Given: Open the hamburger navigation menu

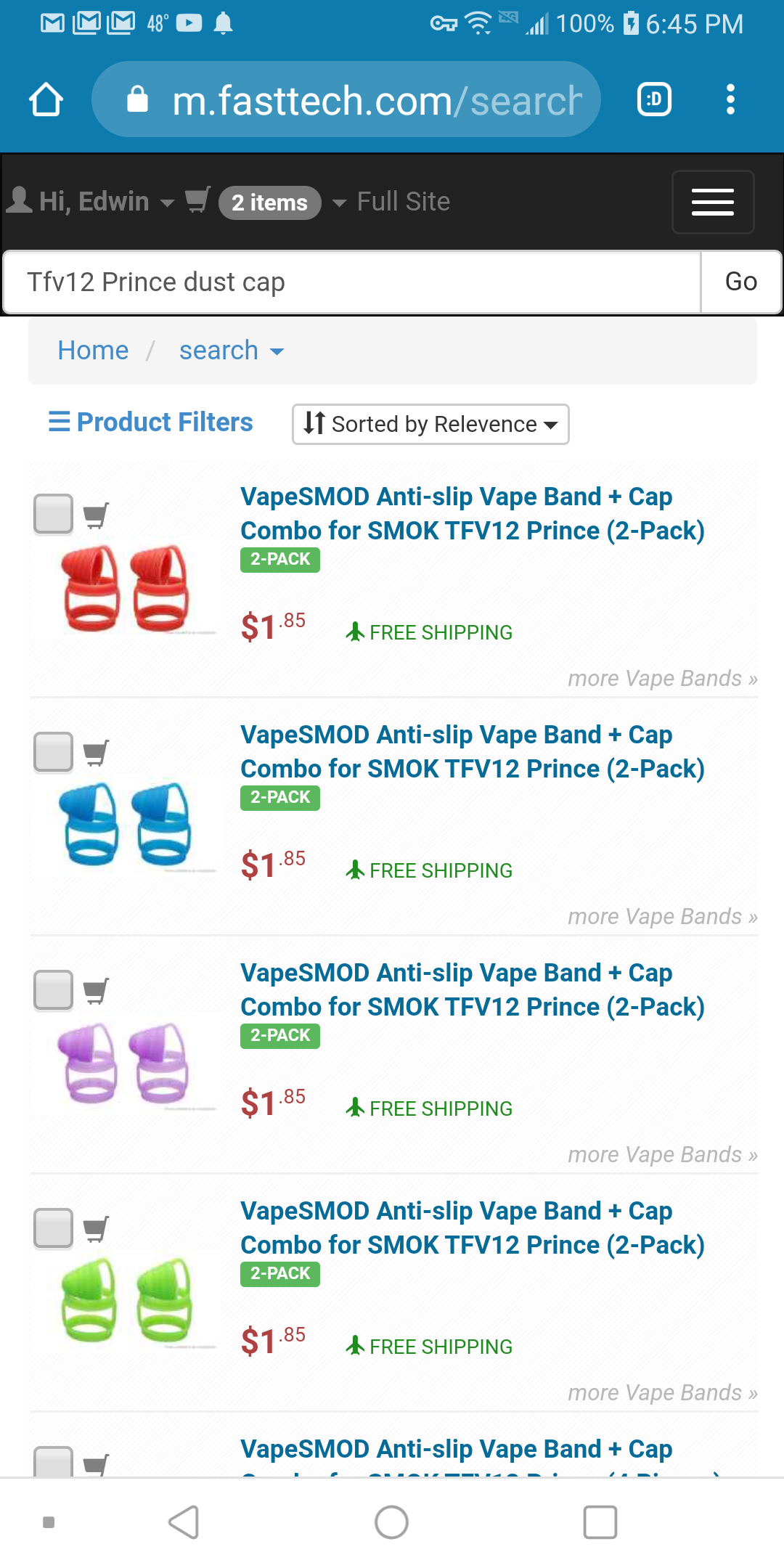Looking at the screenshot, I should [x=712, y=202].
